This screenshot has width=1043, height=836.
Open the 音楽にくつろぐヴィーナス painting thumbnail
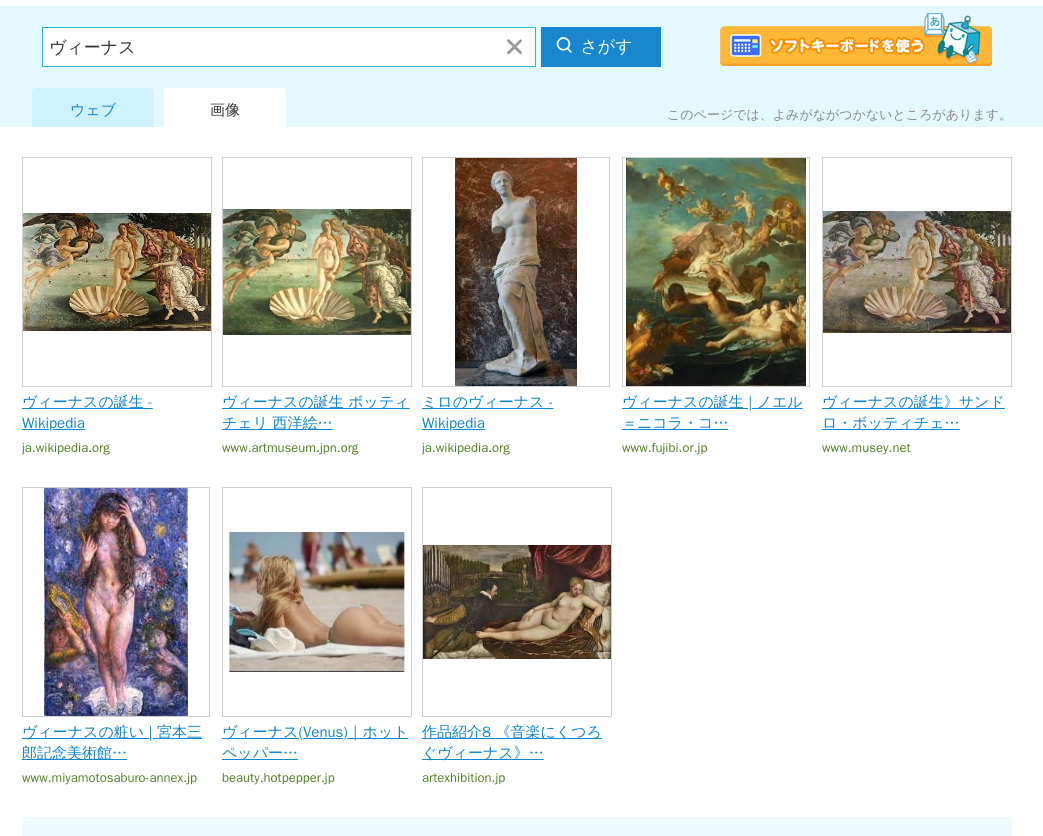(x=517, y=602)
